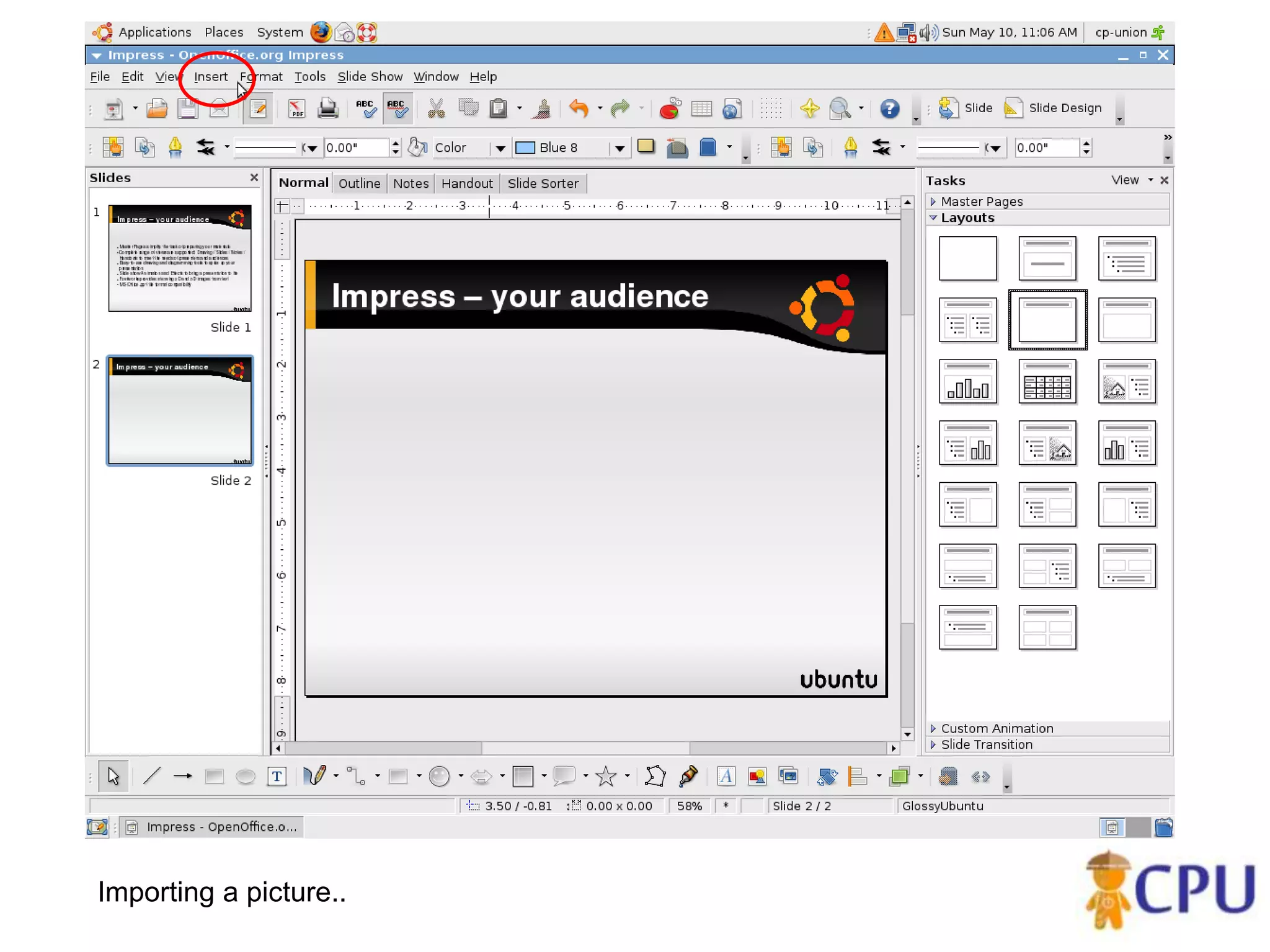Click the Export as PDF icon

coord(296,108)
